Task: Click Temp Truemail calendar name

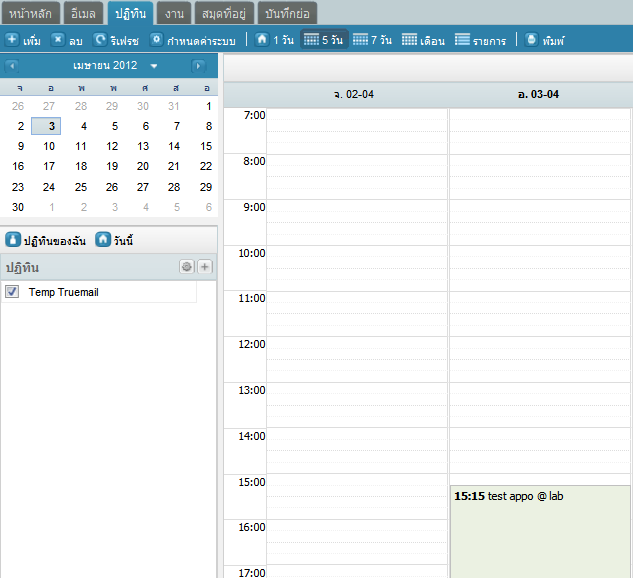Action: (63, 292)
